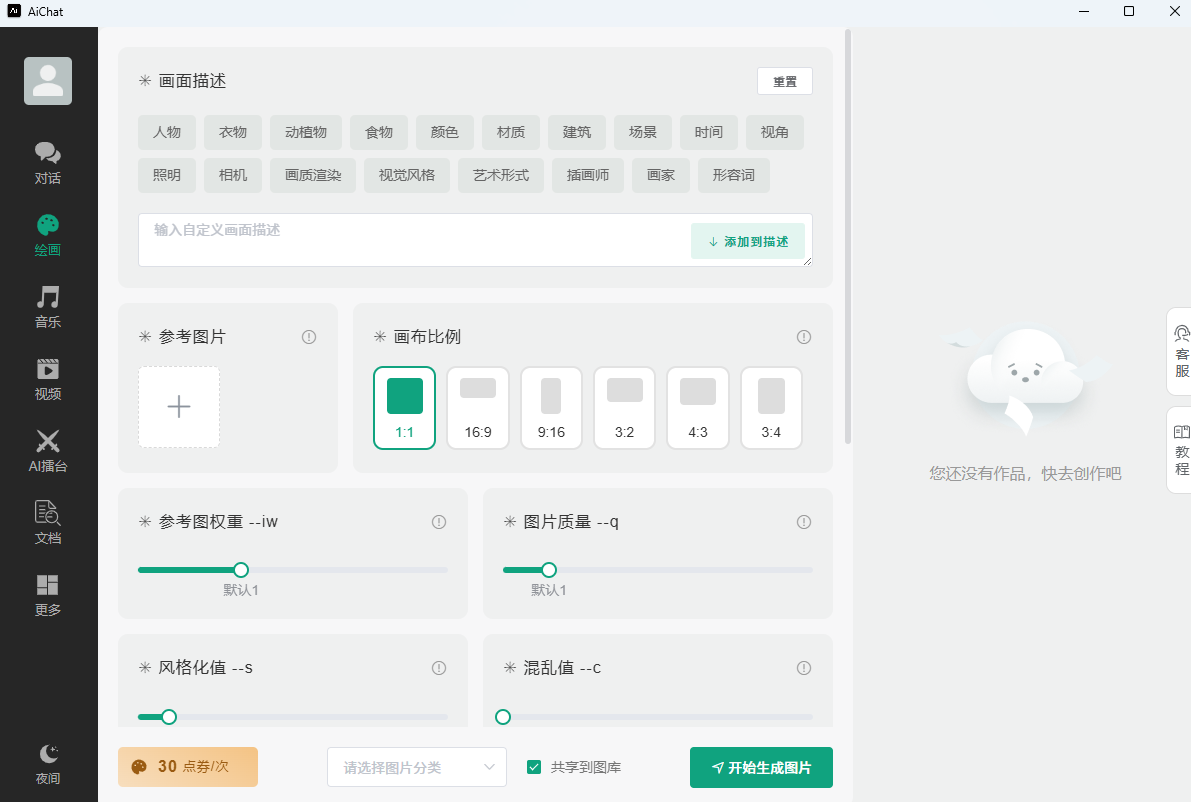This screenshot has height=802, width=1191.
Task: Click the 开始生成图片 button
Action: click(761, 768)
